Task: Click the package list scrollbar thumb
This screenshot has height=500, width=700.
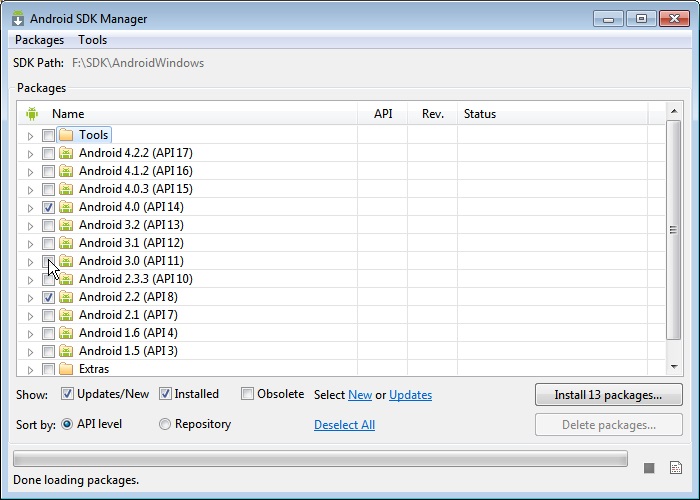Action: pos(674,230)
